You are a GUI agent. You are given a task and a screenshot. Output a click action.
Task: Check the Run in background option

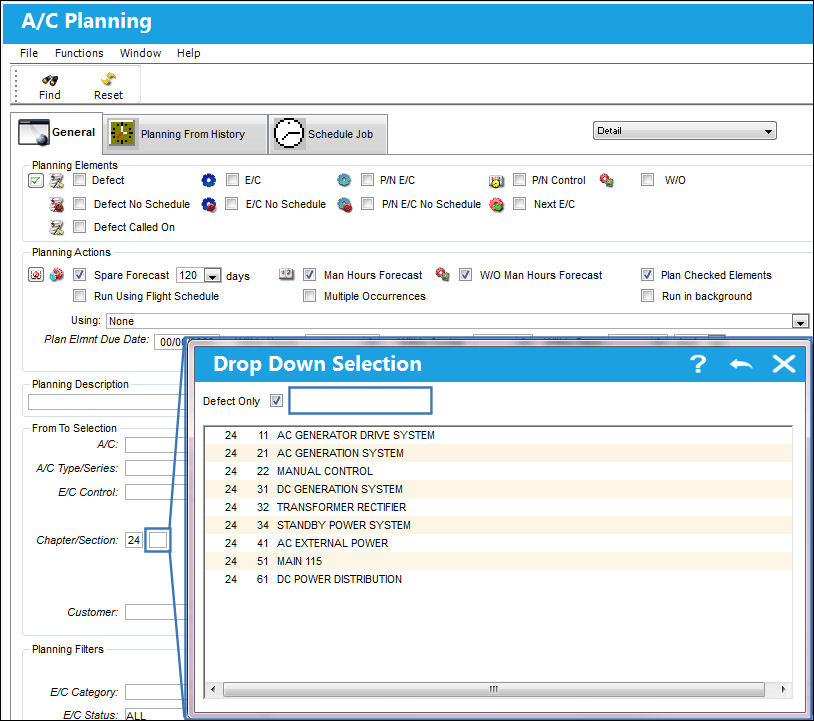[647, 296]
